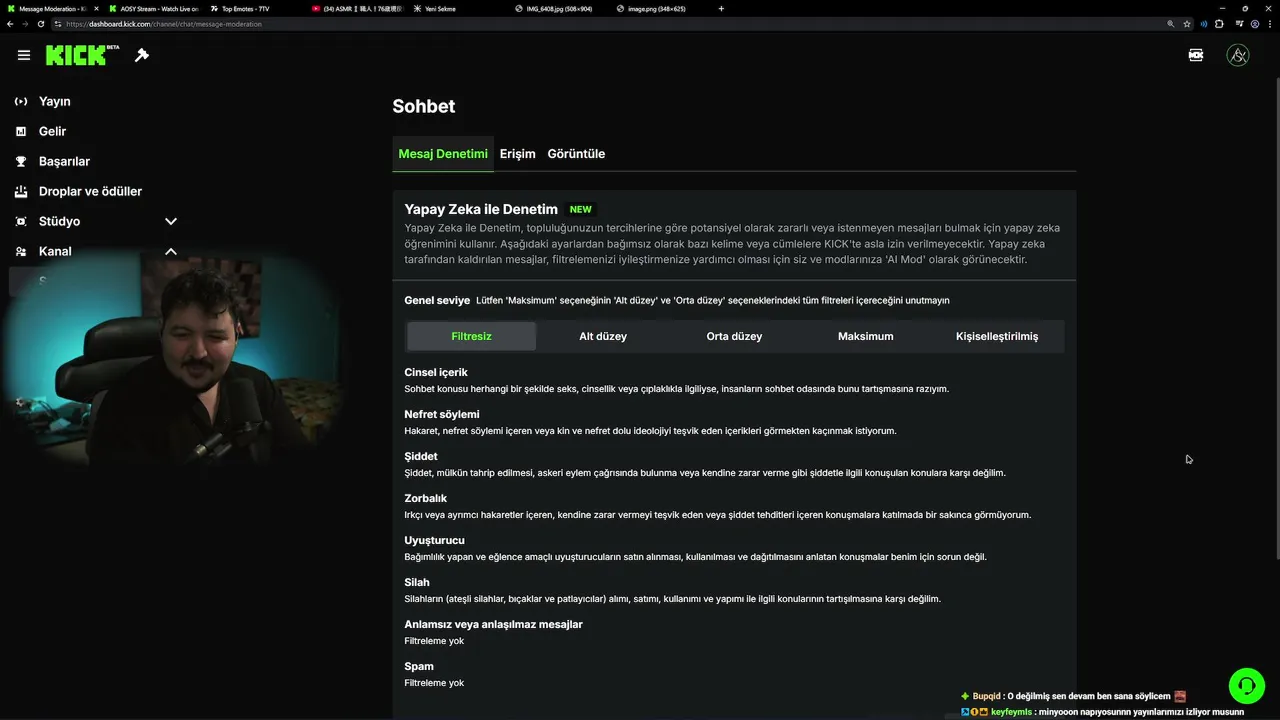1280x720 pixels.
Task: Click the green NEW badge
Action: point(580,209)
